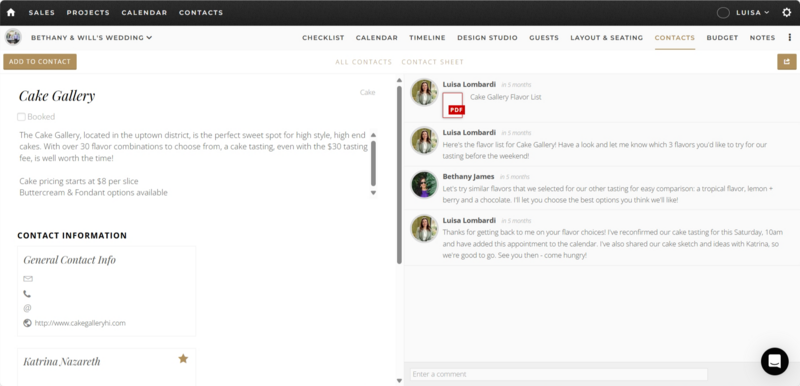The height and width of the screenshot is (386, 800).
Task: Click the description text scrollbar thumb
Action: click(x=373, y=164)
